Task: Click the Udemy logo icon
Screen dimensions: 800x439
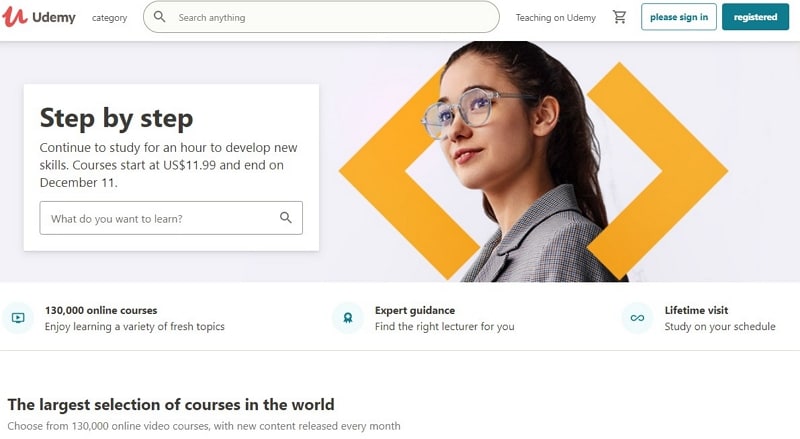Action: [14, 17]
